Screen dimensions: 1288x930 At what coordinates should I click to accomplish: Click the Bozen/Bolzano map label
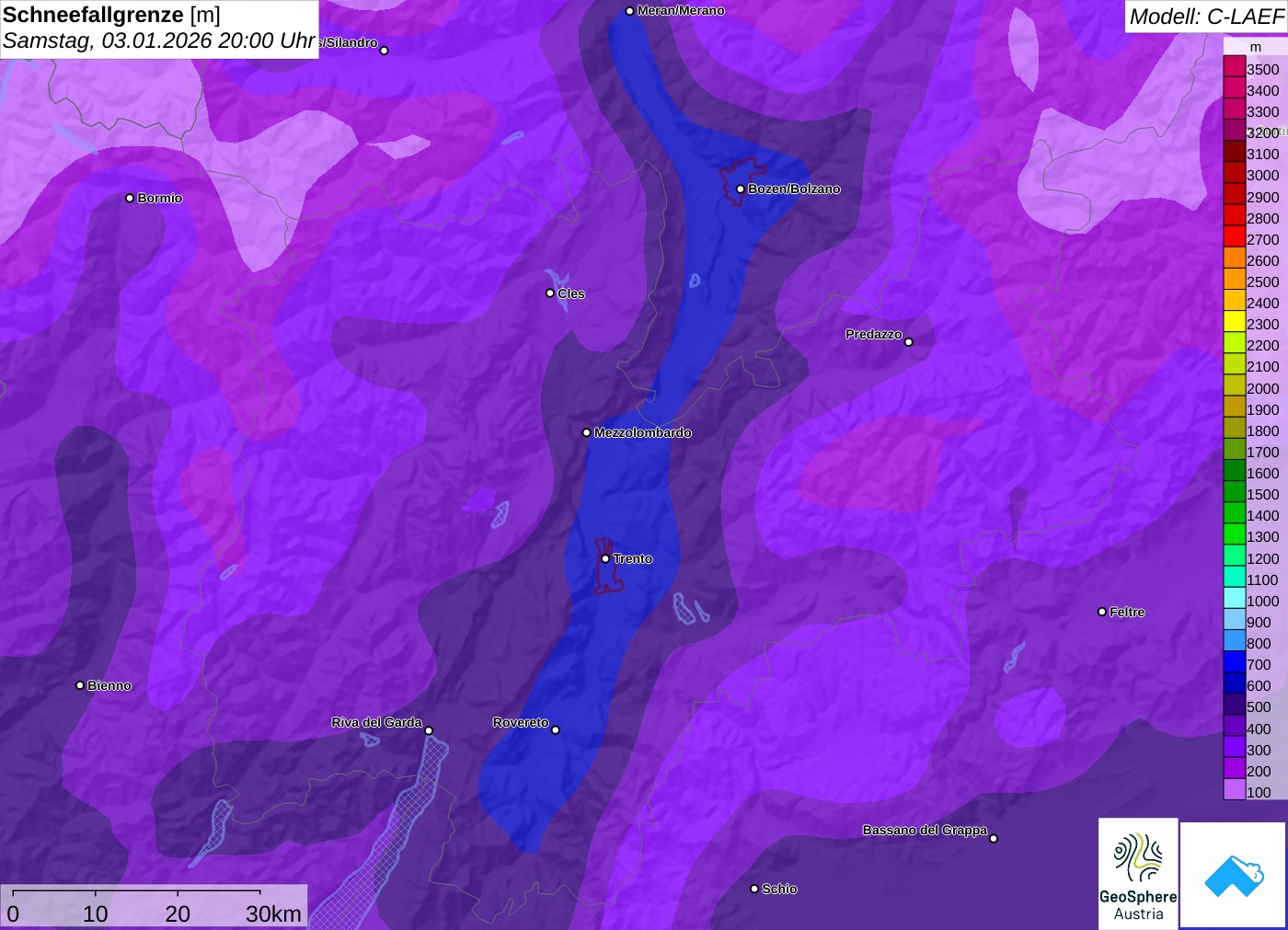[x=794, y=189]
